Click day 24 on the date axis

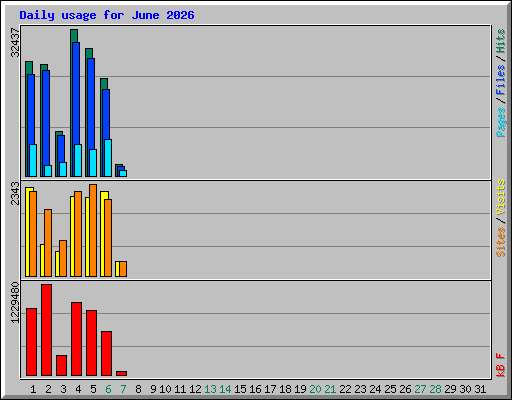(375, 389)
